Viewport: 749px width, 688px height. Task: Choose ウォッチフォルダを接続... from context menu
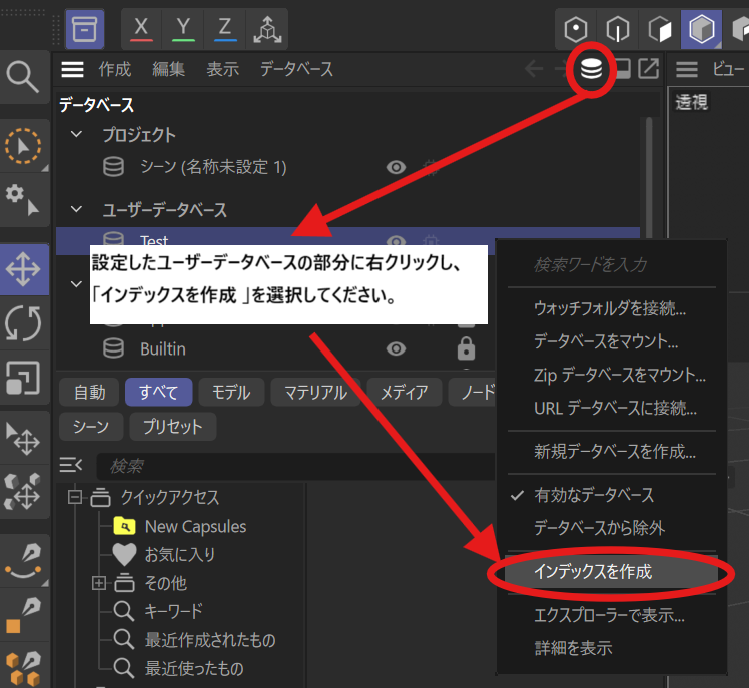(x=612, y=308)
